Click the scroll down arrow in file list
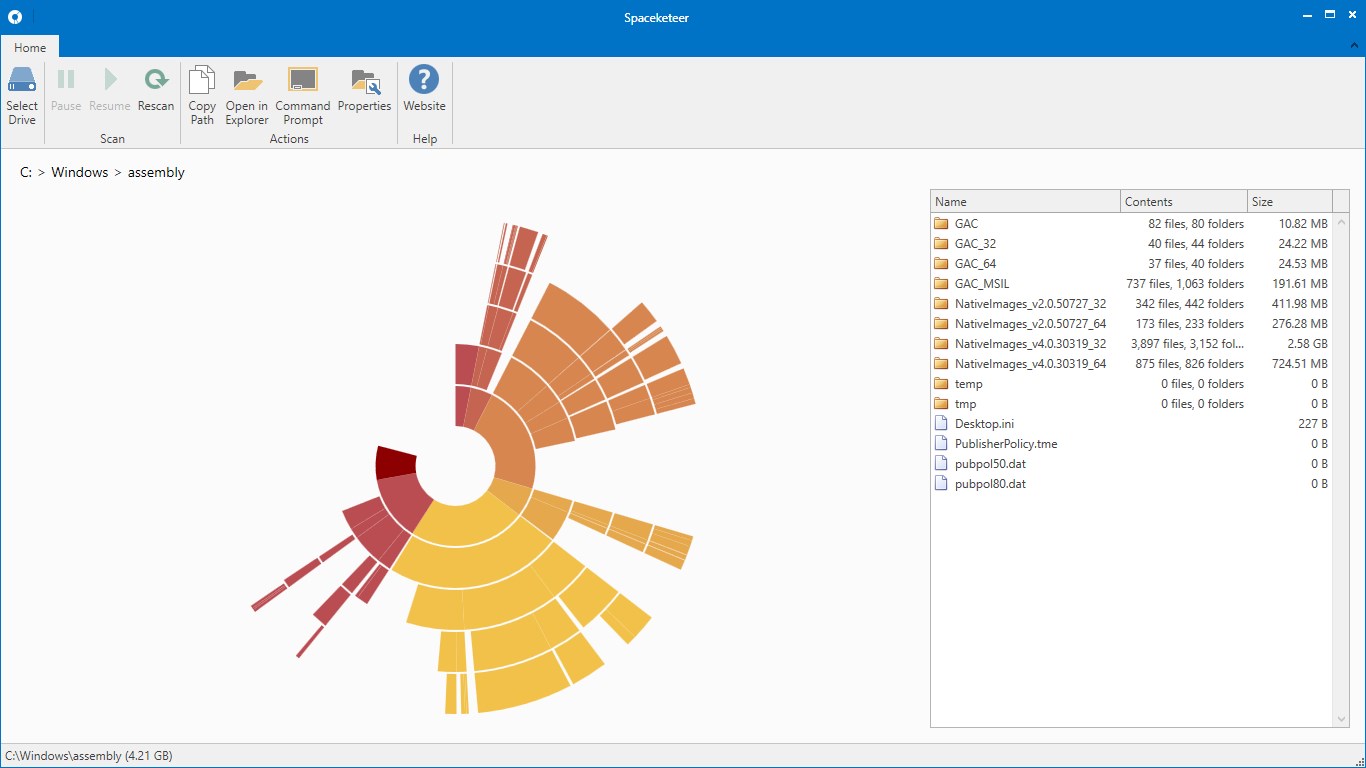The image size is (1366, 768). (1341, 719)
